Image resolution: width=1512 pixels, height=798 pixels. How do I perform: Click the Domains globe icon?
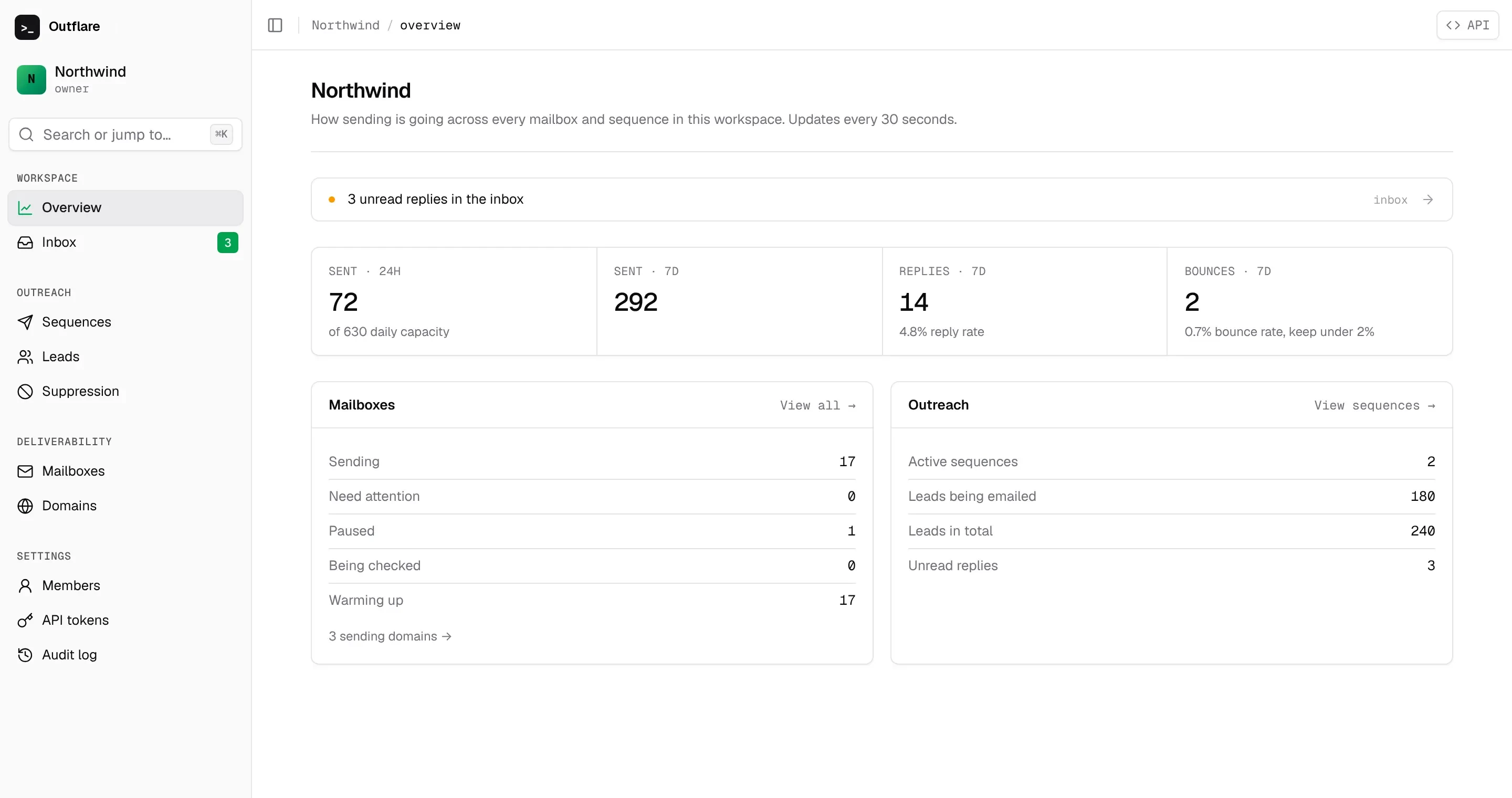(25, 506)
